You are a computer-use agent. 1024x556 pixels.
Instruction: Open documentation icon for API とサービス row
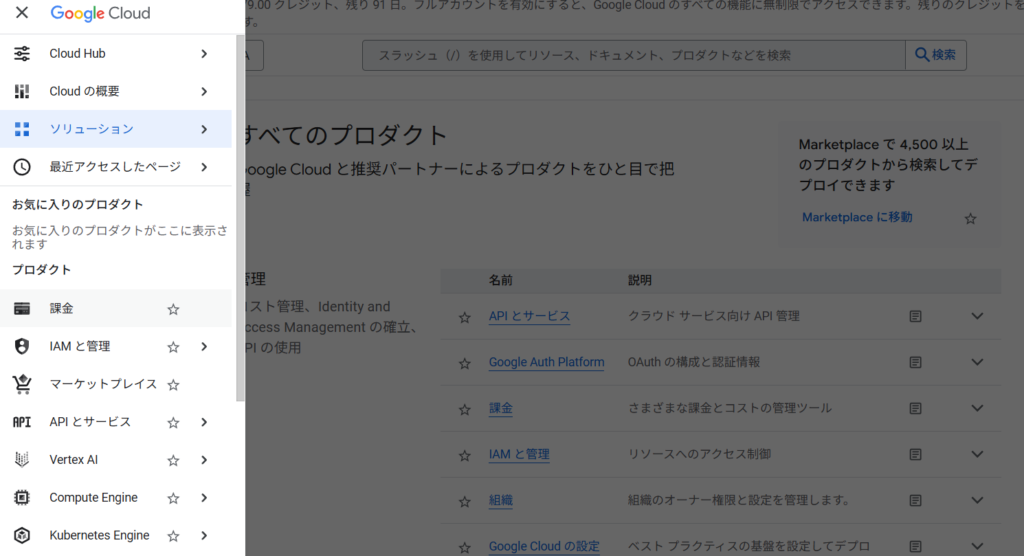[915, 316]
